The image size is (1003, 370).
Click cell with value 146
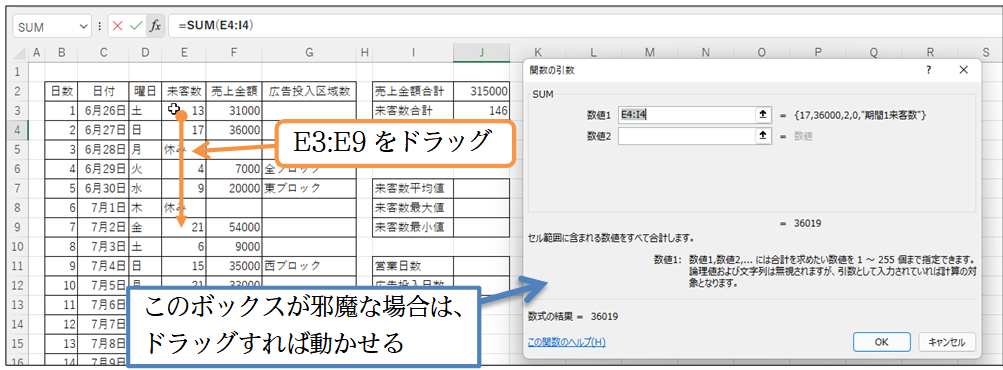482,111
